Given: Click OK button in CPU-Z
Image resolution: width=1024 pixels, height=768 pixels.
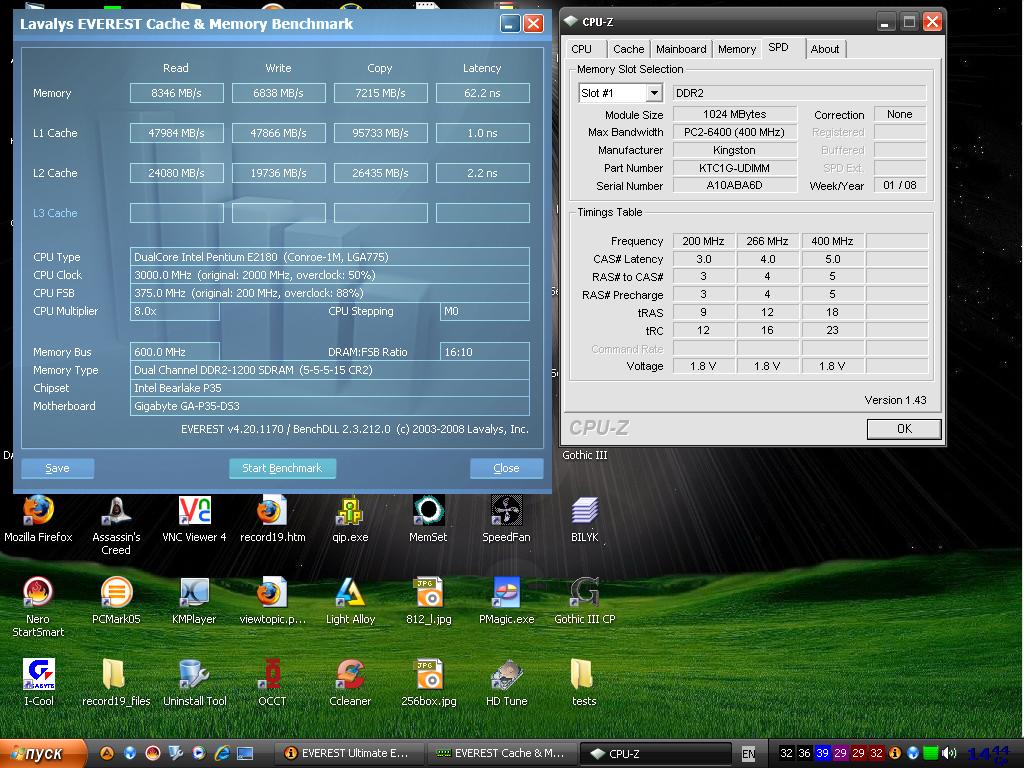Looking at the screenshot, I should point(904,429).
